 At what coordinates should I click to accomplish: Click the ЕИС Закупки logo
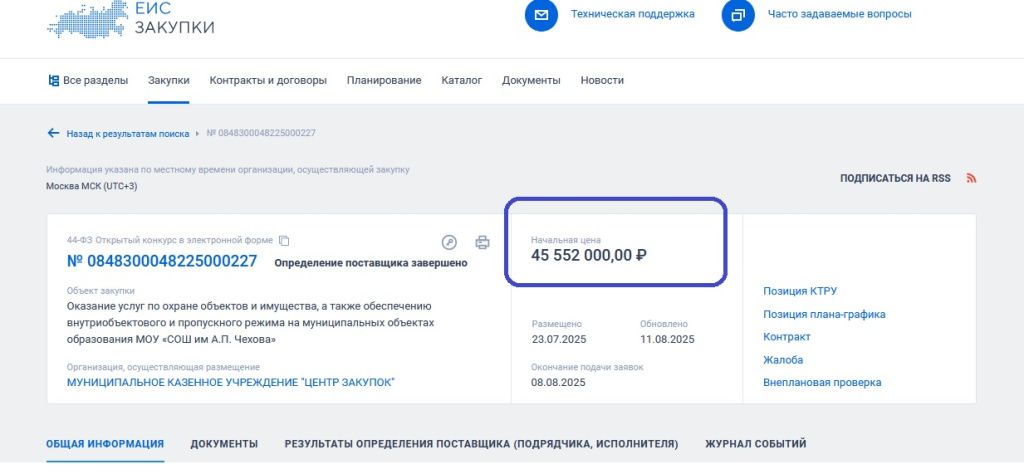[x=130, y=18]
